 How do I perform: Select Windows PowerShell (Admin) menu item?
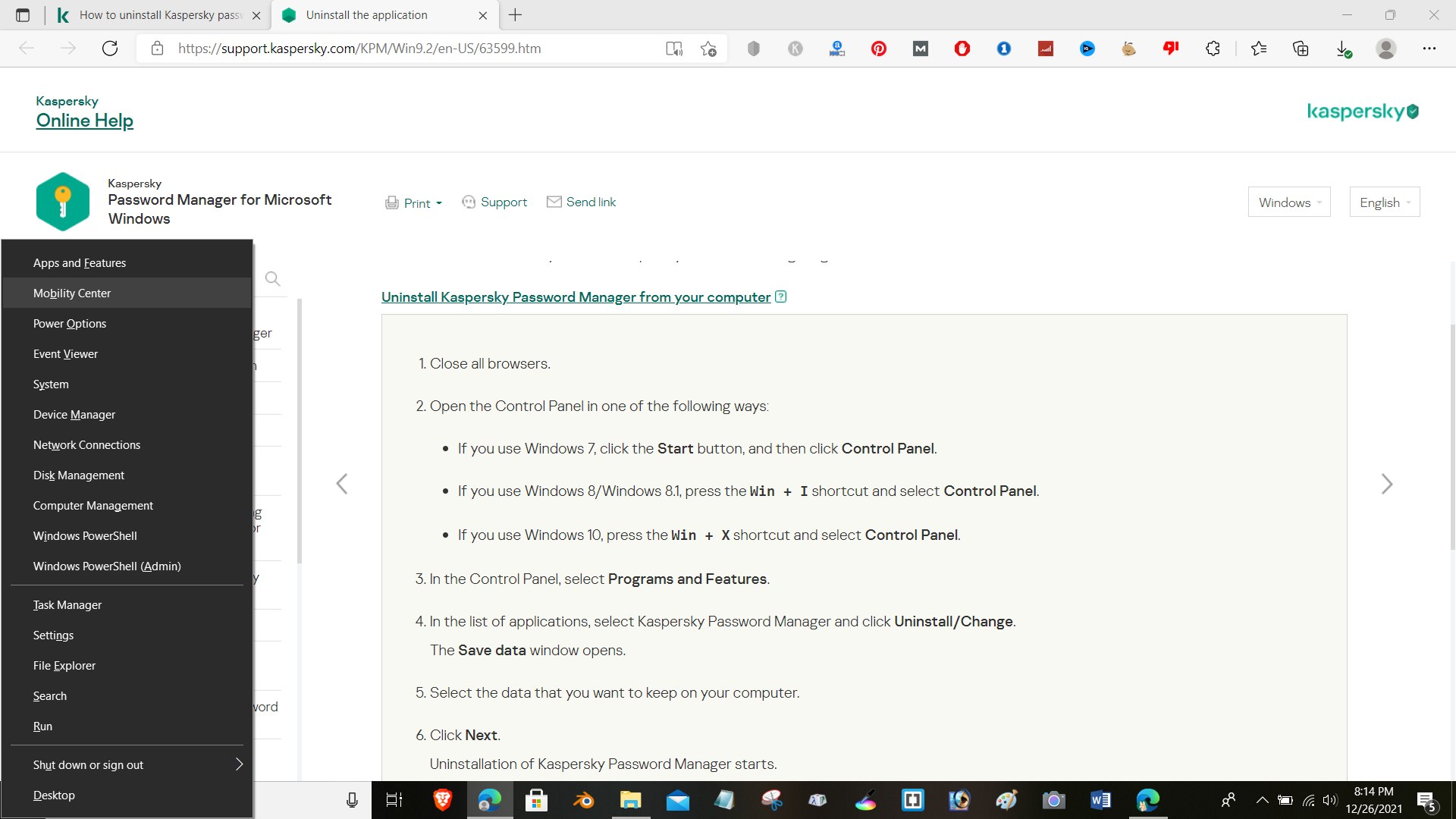click(127, 566)
